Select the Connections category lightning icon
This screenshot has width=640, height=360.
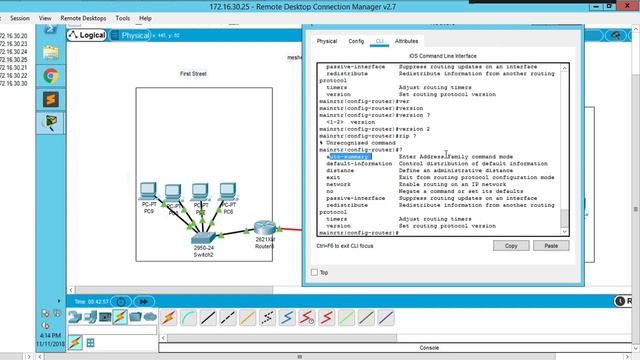[x=120, y=317]
